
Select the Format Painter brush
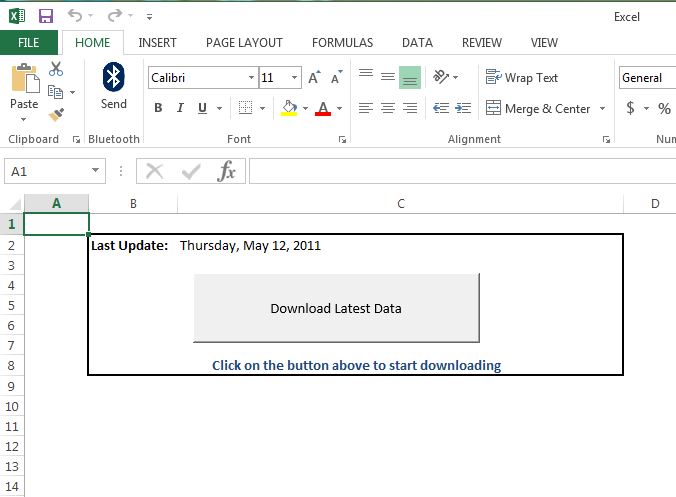point(56,115)
